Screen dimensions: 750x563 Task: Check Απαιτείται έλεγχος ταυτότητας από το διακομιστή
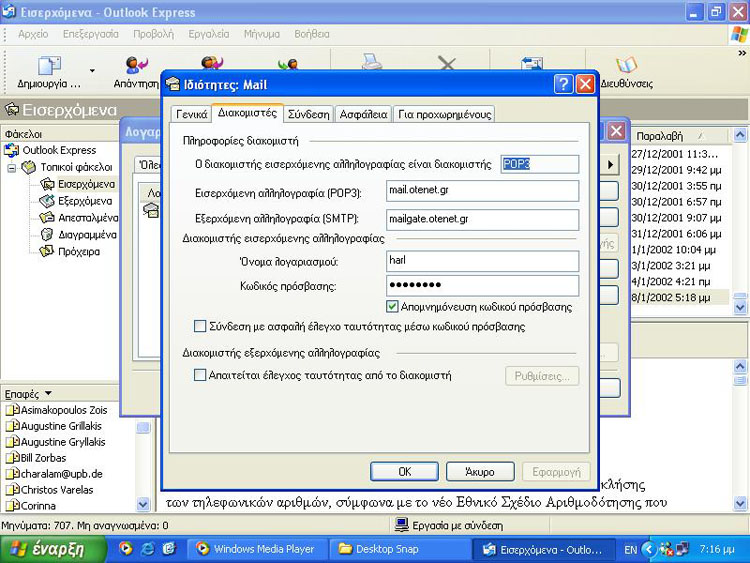(199, 375)
